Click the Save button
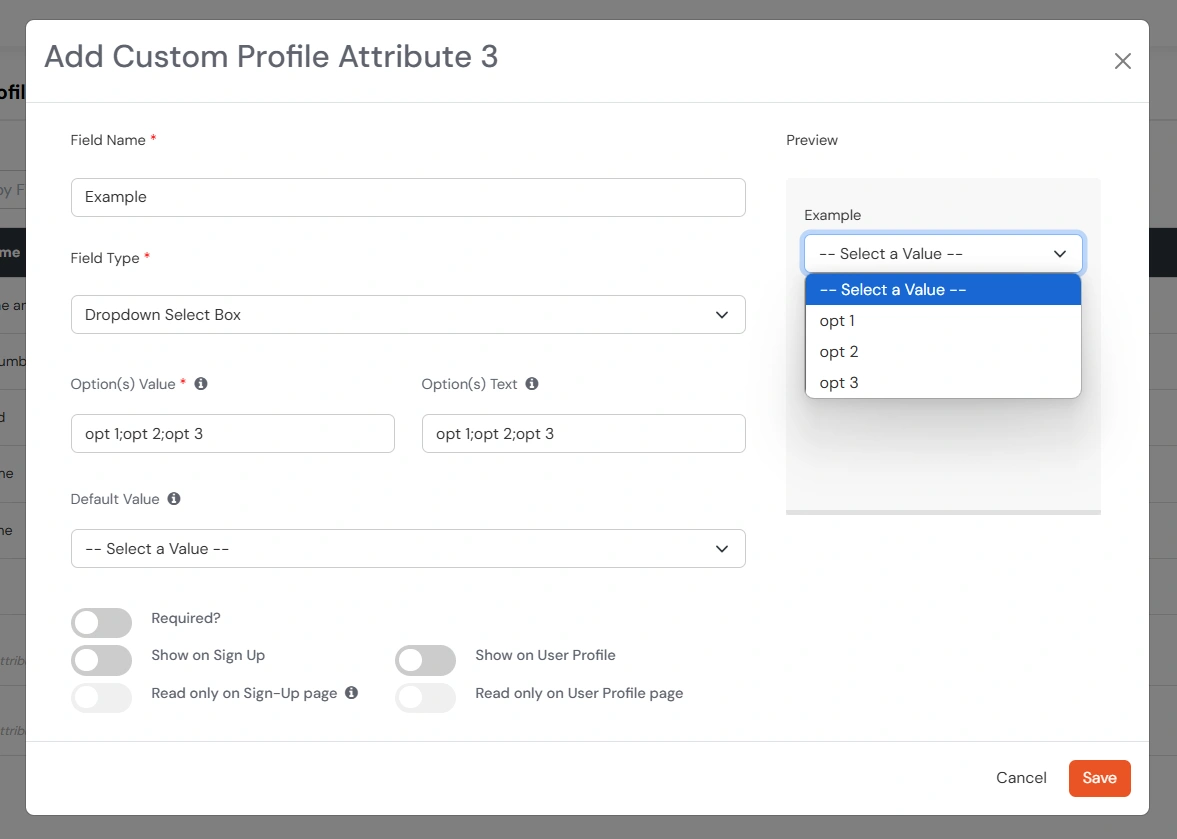Image resolution: width=1177 pixels, height=839 pixels. tap(1099, 777)
